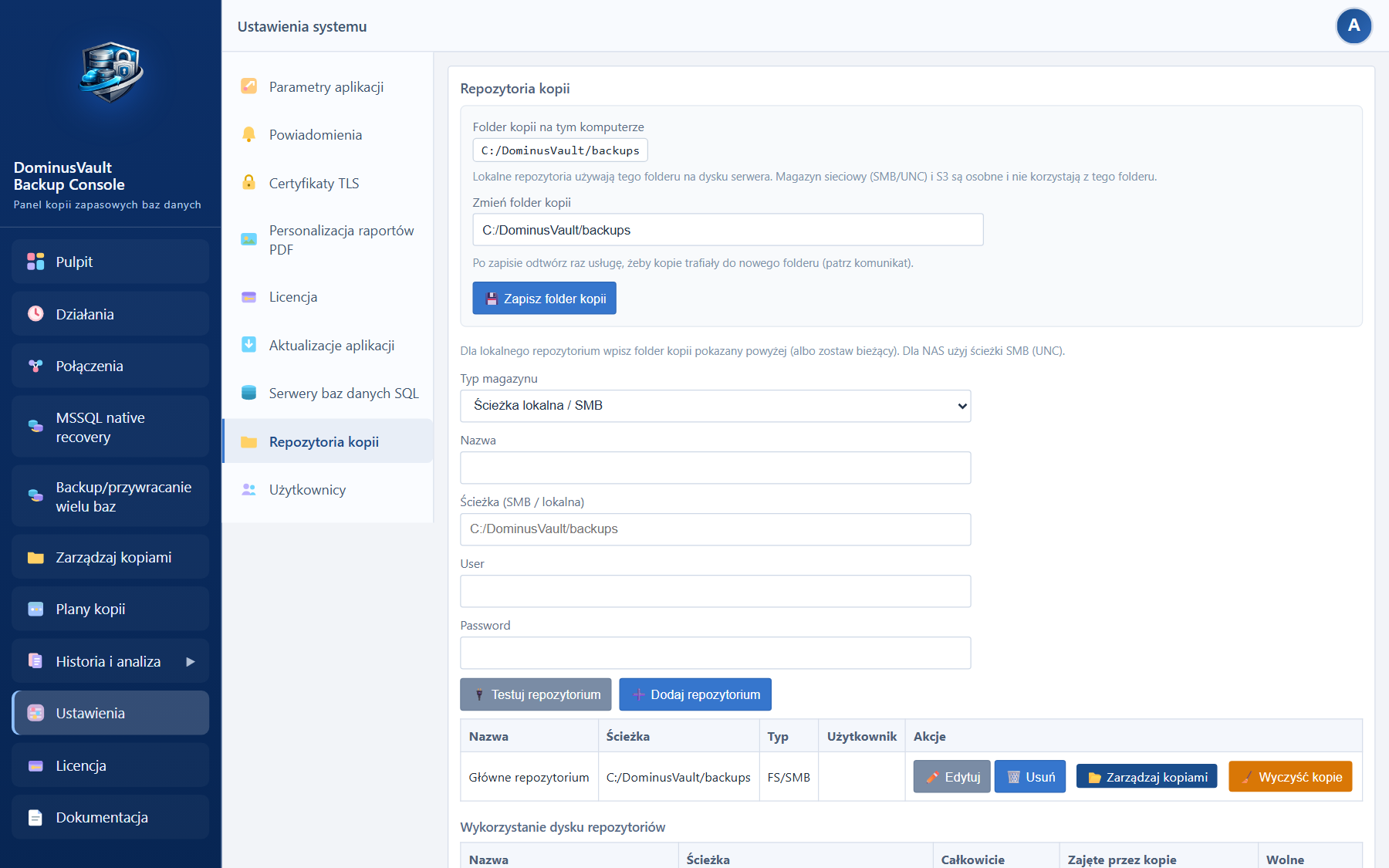
Task: Click the Dokumentacja document icon
Action: [35, 817]
